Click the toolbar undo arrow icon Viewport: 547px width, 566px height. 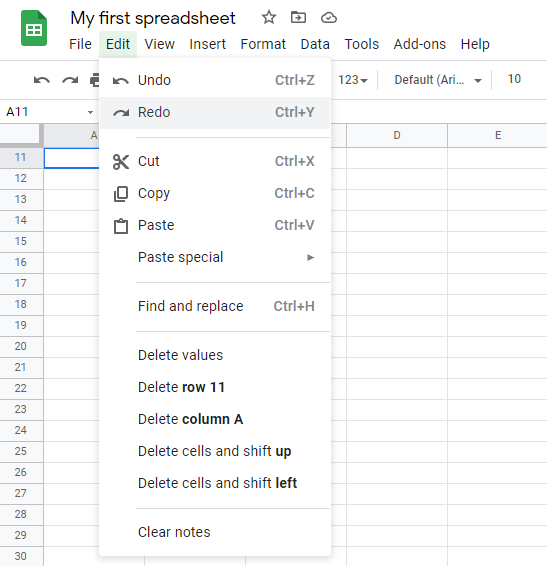click(42, 80)
